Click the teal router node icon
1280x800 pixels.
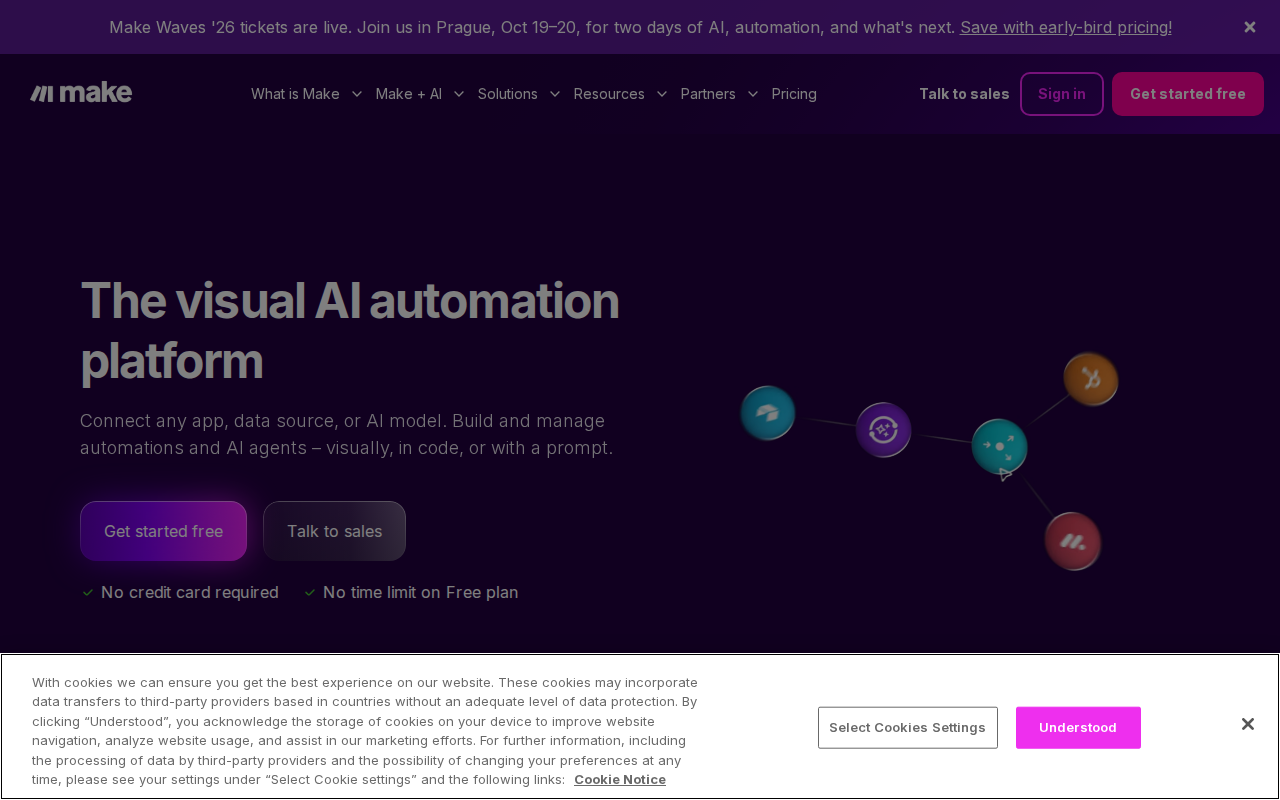pos(999,446)
